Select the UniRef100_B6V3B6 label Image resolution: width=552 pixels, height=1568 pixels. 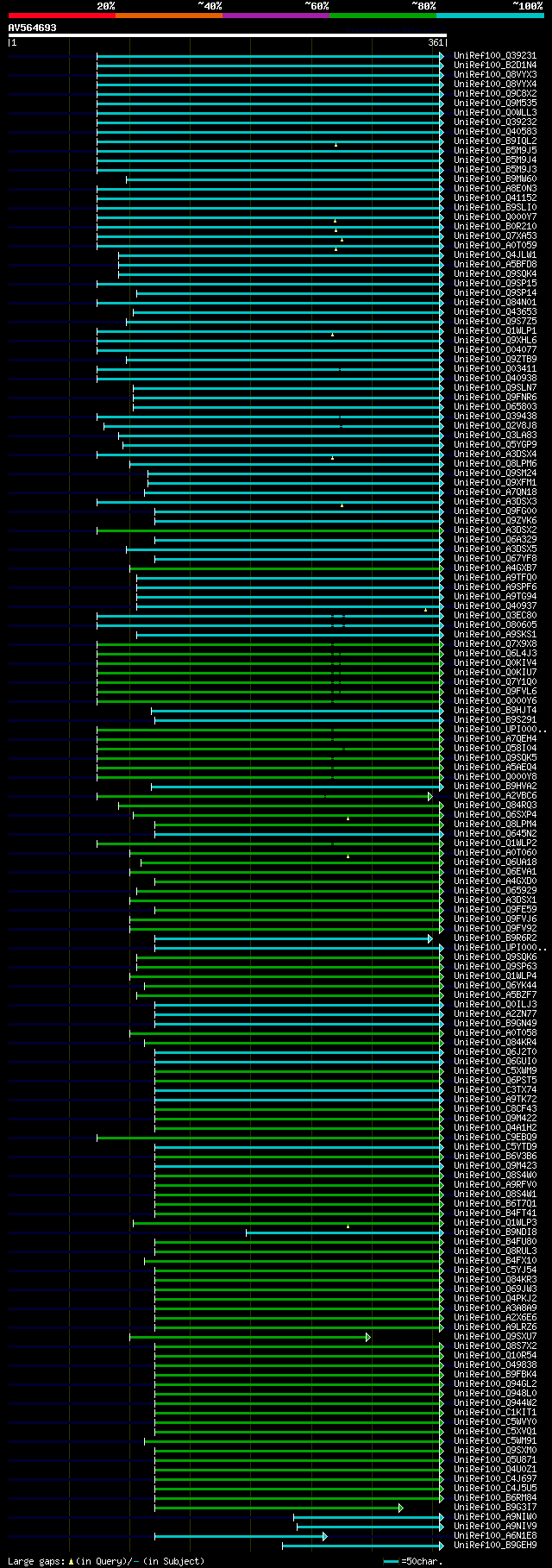[x=495, y=1157]
